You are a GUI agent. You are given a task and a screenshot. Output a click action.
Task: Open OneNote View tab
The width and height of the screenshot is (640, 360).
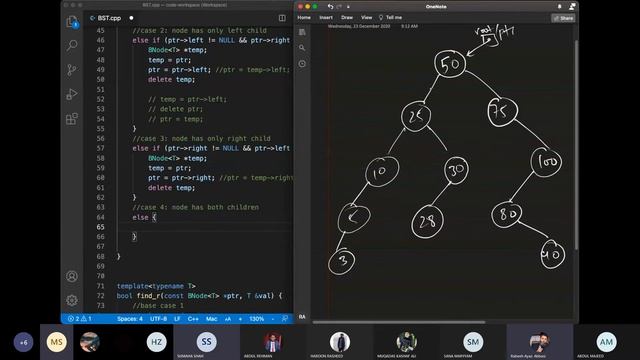(367, 18)
